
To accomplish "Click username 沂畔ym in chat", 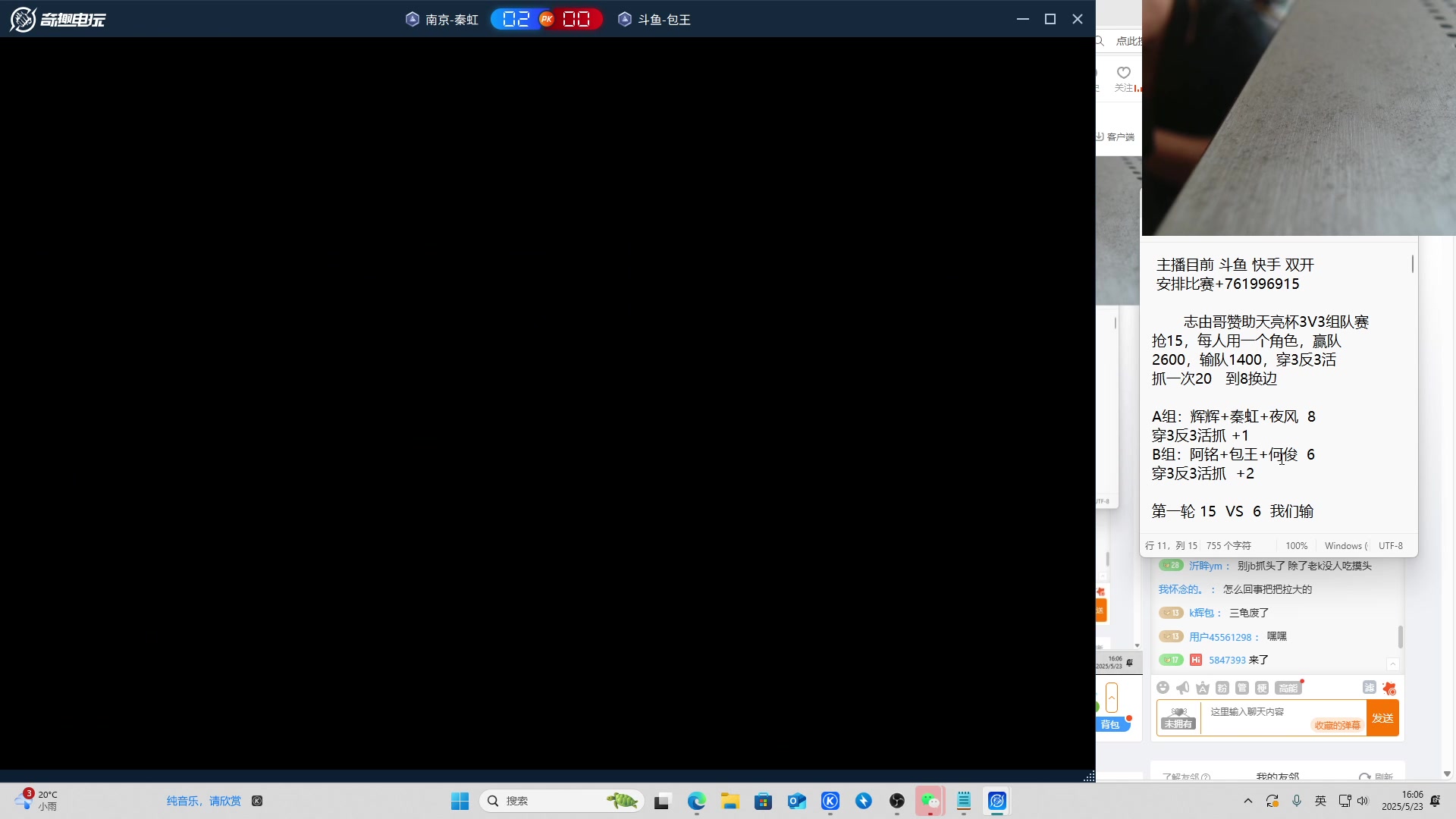I will click(1206, 566).
